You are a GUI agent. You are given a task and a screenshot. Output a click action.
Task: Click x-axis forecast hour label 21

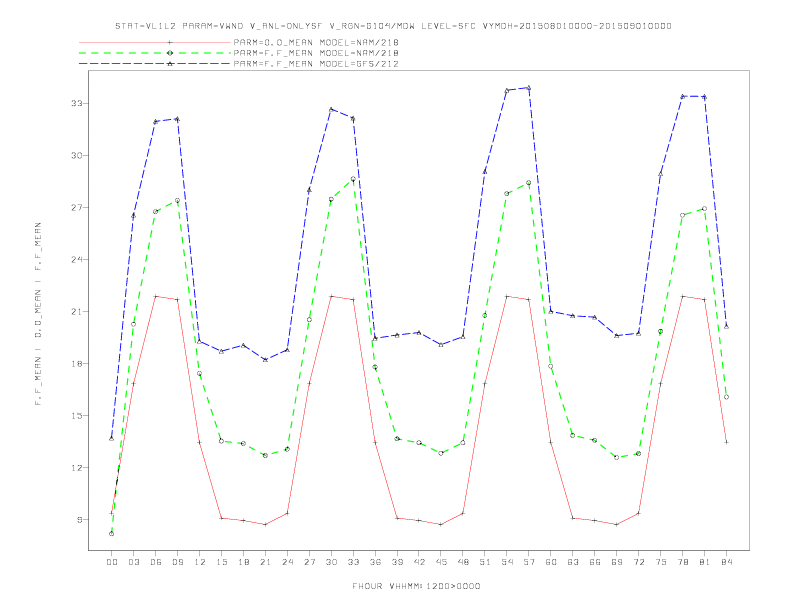click(x=265, y=562)
